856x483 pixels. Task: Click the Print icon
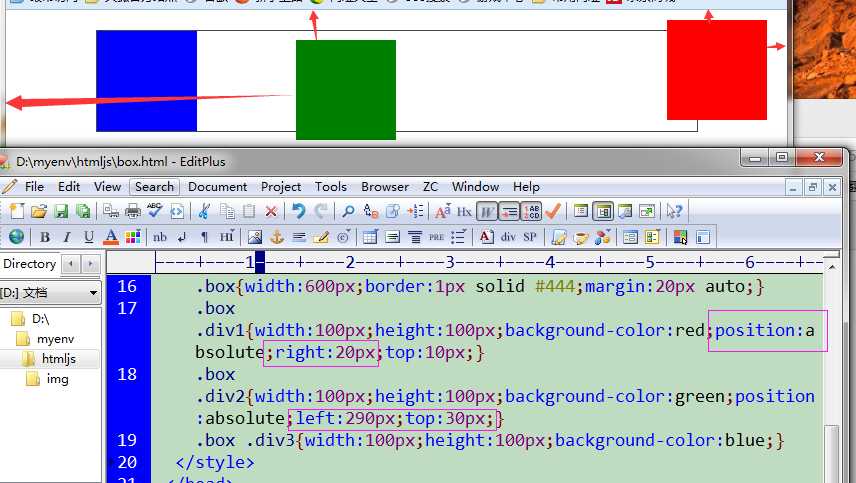point(133,211)
